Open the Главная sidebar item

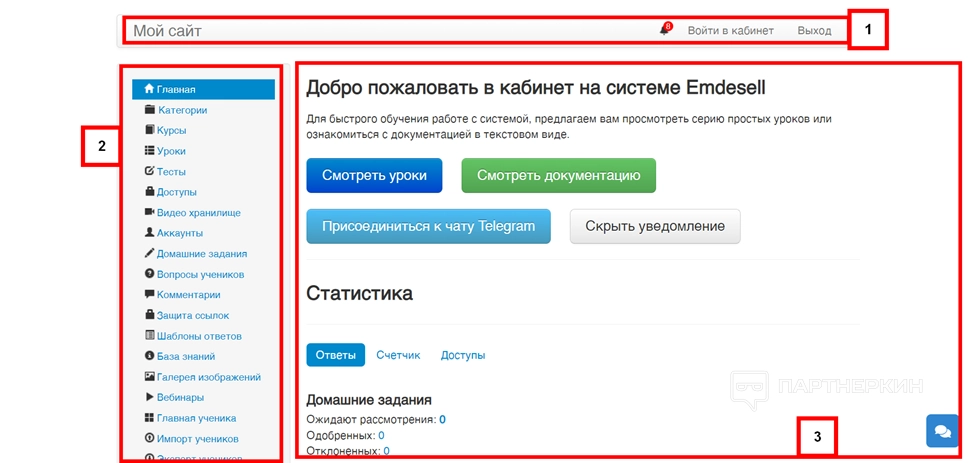point(203,89)
